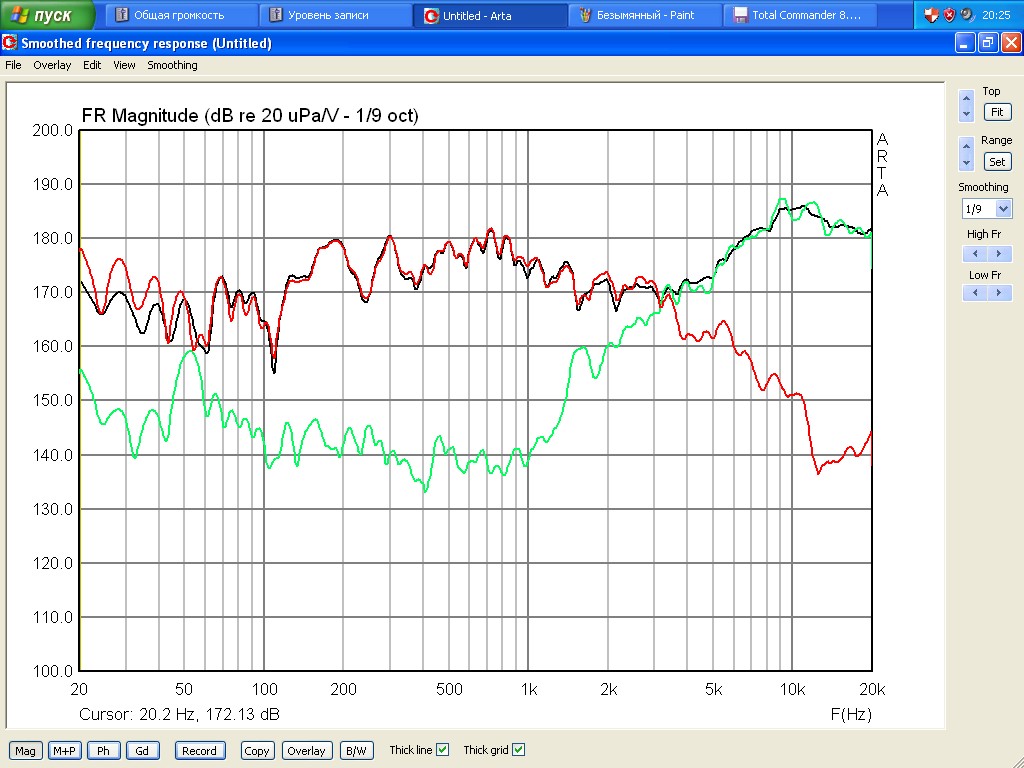Open the Smoothing 1/9 dropdown
1024x768 pixels.
pyautogui.click(x=1003, y=209)
